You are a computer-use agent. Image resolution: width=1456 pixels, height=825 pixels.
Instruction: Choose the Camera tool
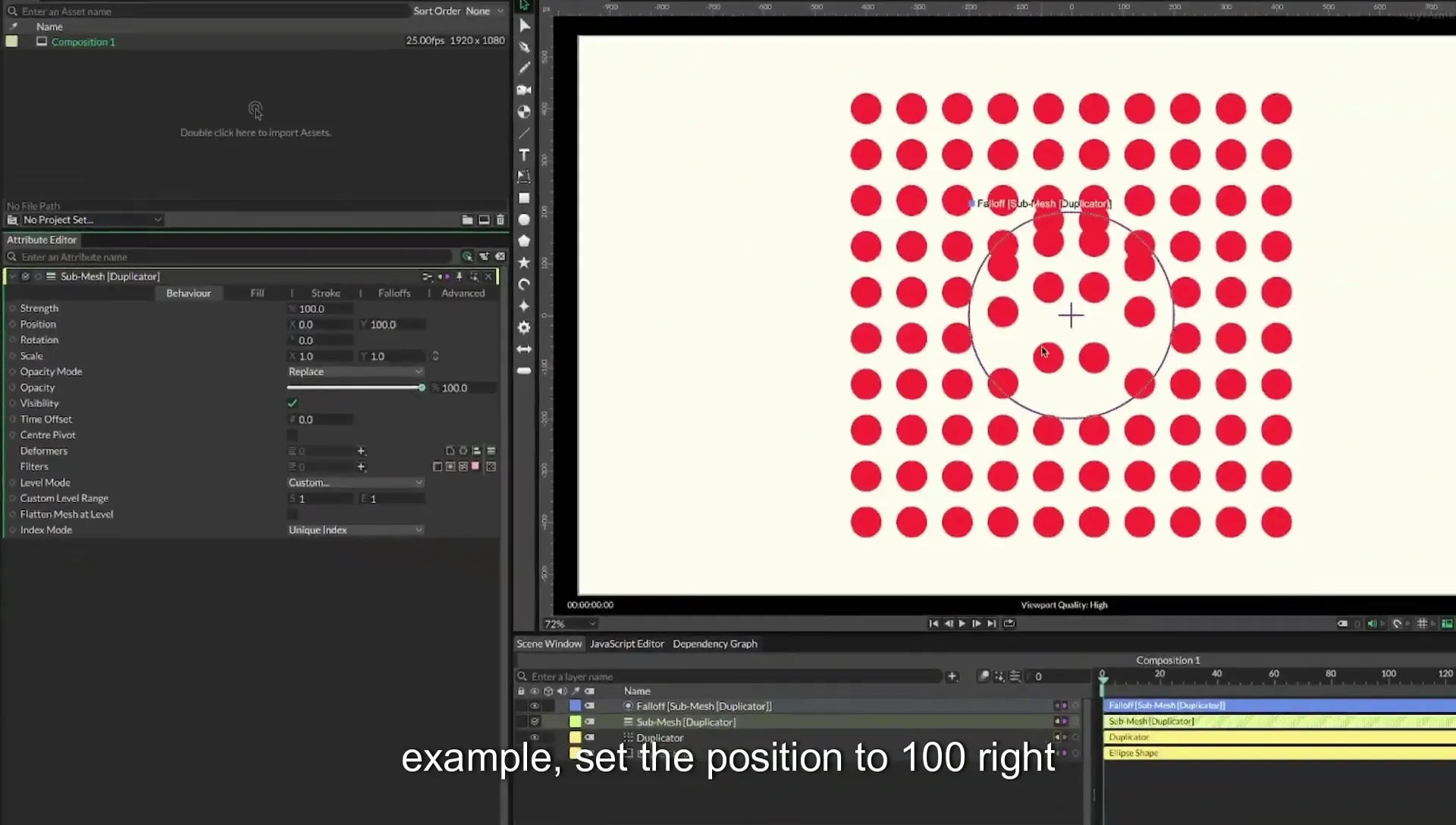tap(524, 90)
